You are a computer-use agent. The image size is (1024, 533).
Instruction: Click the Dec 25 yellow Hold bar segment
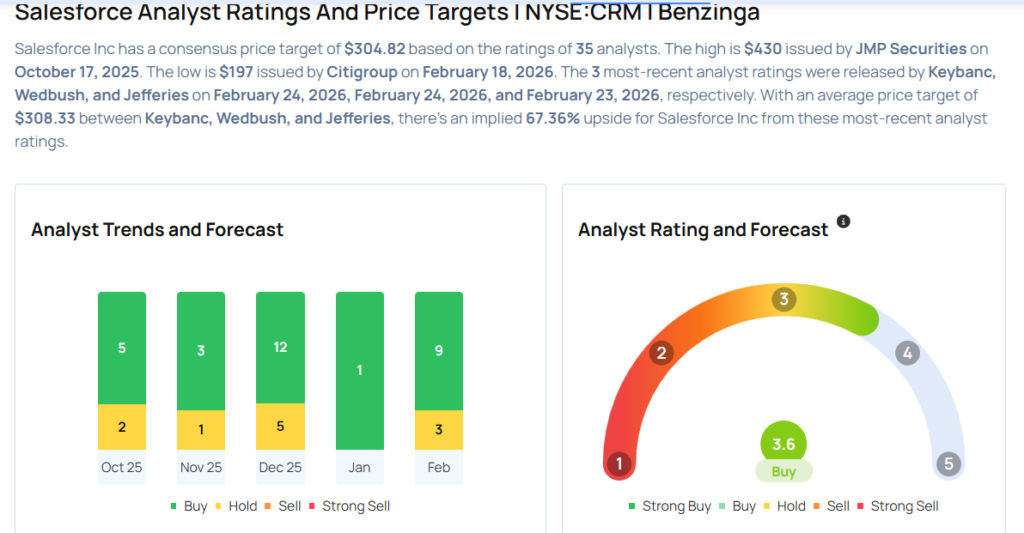pos(280,426)
